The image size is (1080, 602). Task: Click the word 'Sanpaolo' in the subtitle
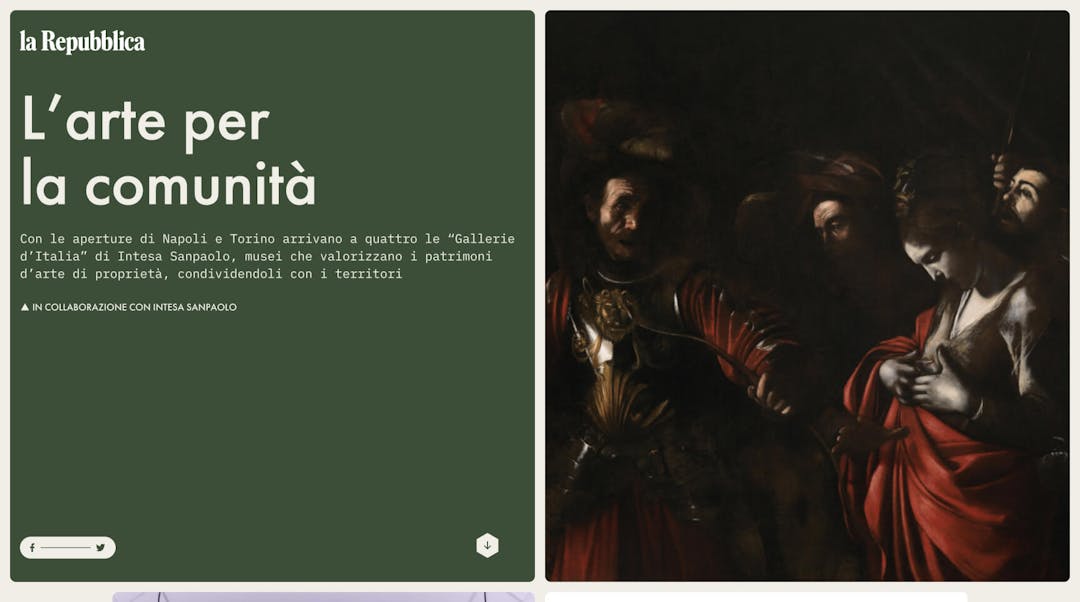coord(200,256)
